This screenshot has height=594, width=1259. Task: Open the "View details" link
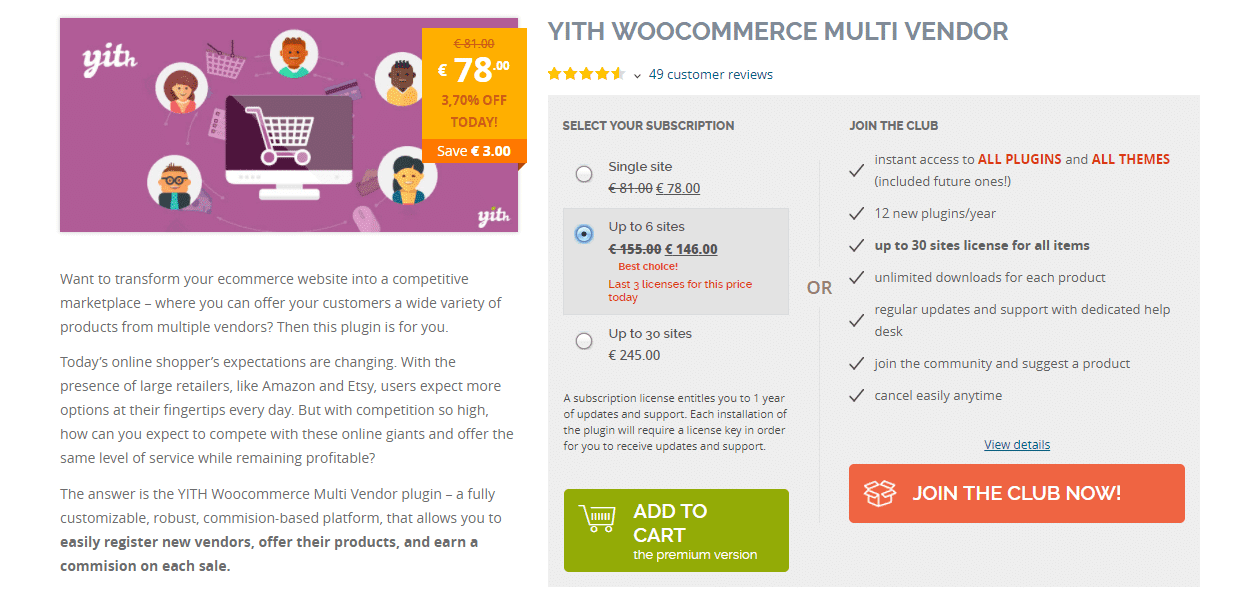click(1016, 444)
